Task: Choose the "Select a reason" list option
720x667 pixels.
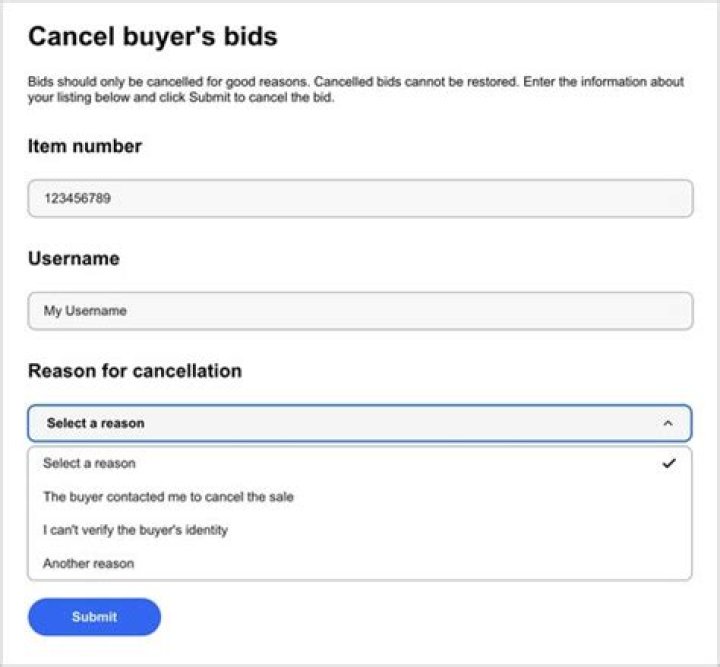Action: (89, 463)
